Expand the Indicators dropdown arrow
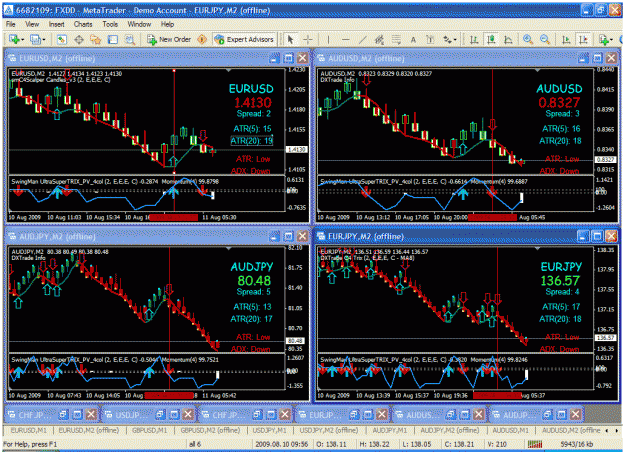 [x=611, y=40]
